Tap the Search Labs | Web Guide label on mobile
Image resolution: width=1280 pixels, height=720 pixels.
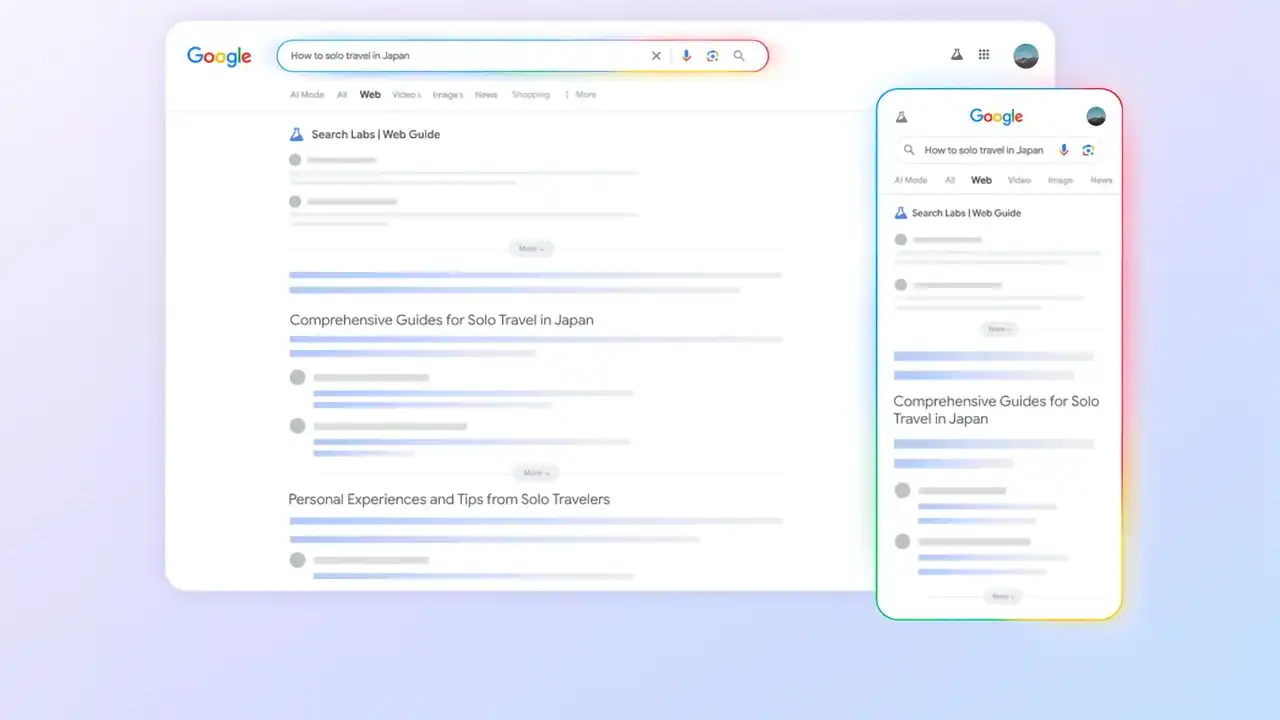(x=966, y=213)
